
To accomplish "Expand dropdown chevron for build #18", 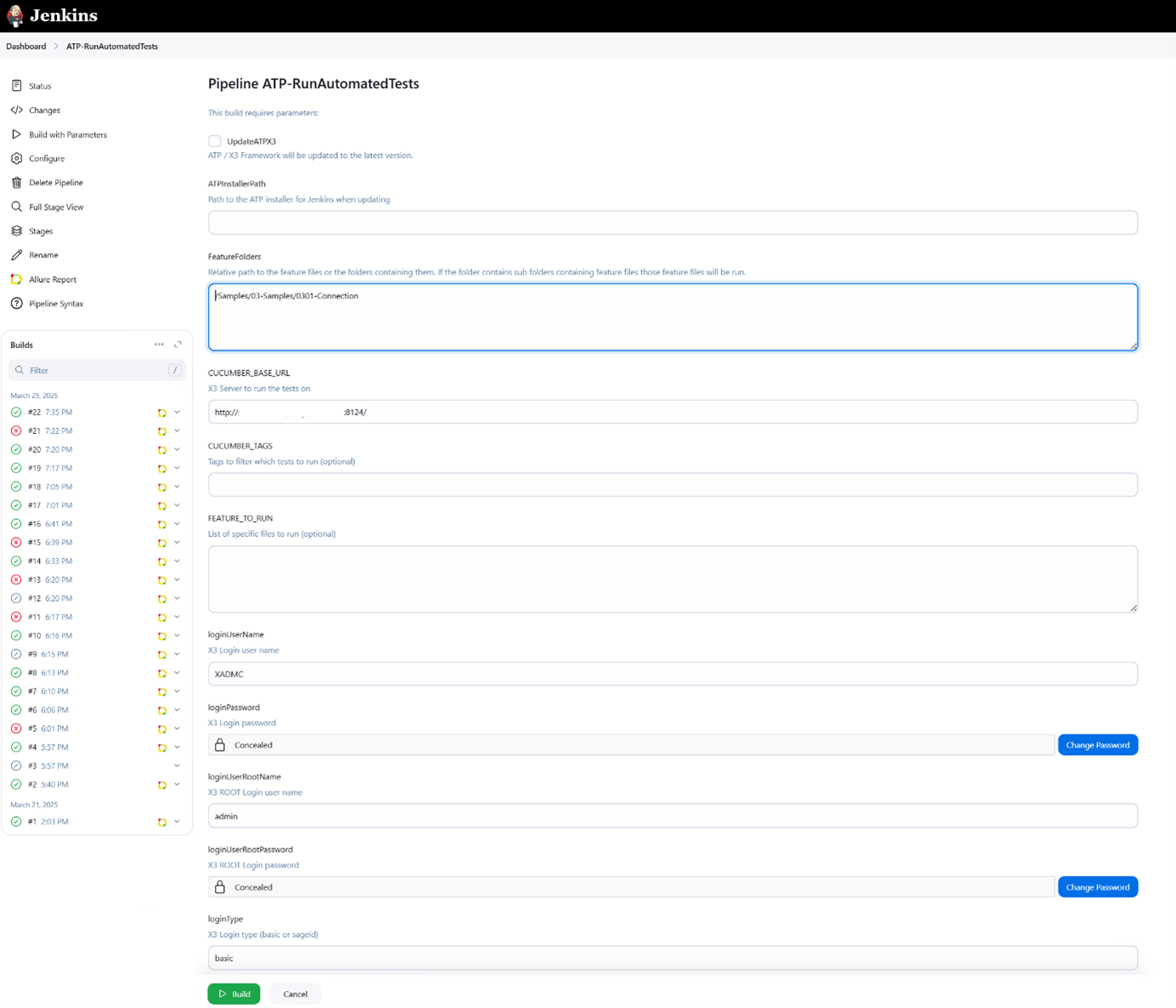I will (x=177, y=487).
